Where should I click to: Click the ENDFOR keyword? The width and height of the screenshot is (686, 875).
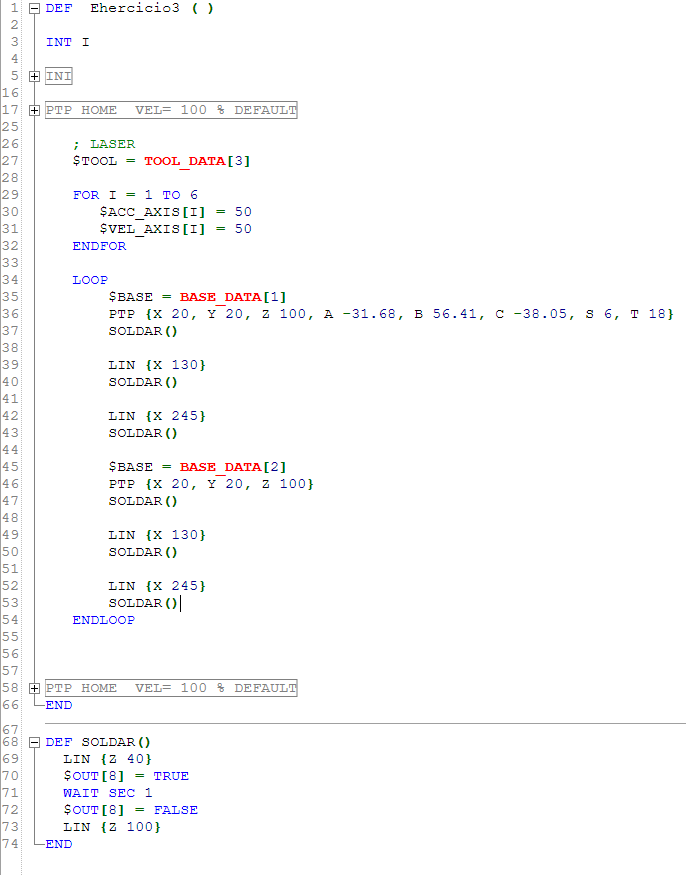click(x=99, y=246)
